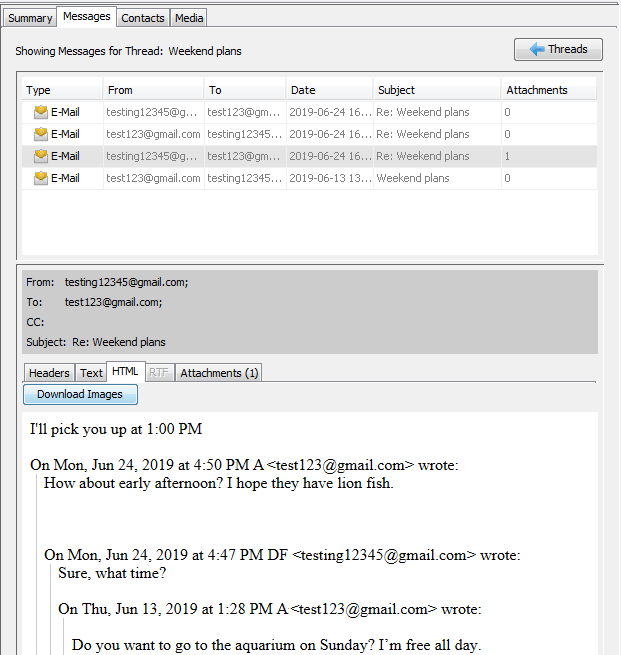Click 'test123@gmail.com' sender in the second row
The height and width of the screenshot is (655, 621).
pyautogui.click(x=153, y=134)
